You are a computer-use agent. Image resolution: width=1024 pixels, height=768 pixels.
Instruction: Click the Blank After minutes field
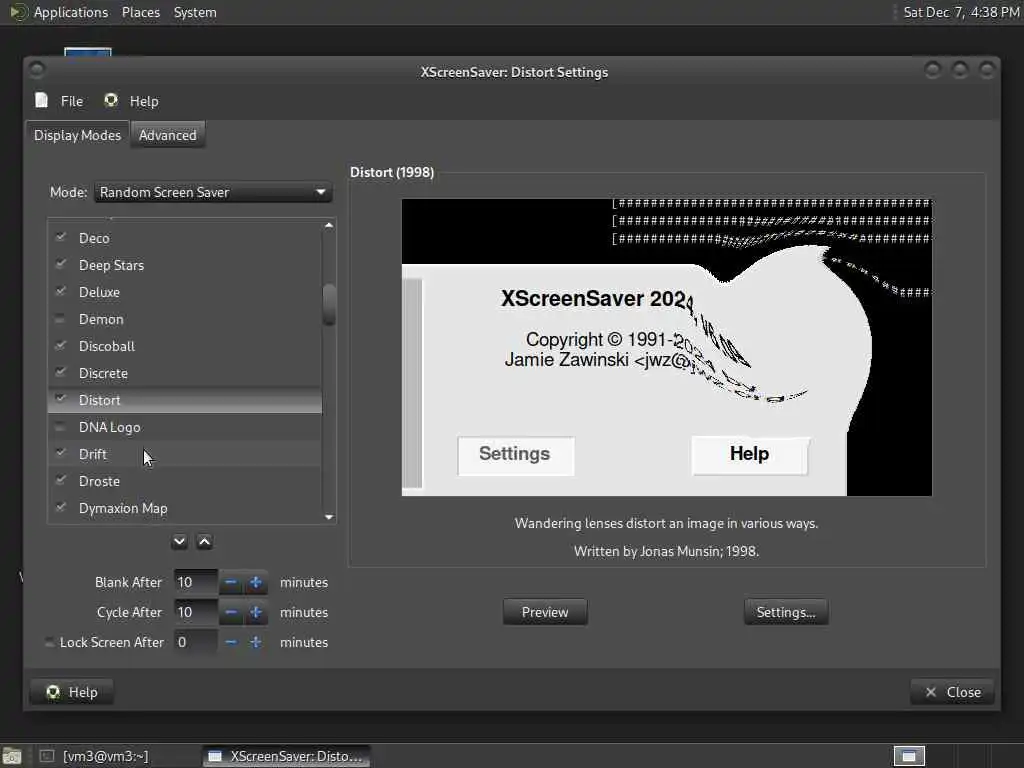pos(195,582)
